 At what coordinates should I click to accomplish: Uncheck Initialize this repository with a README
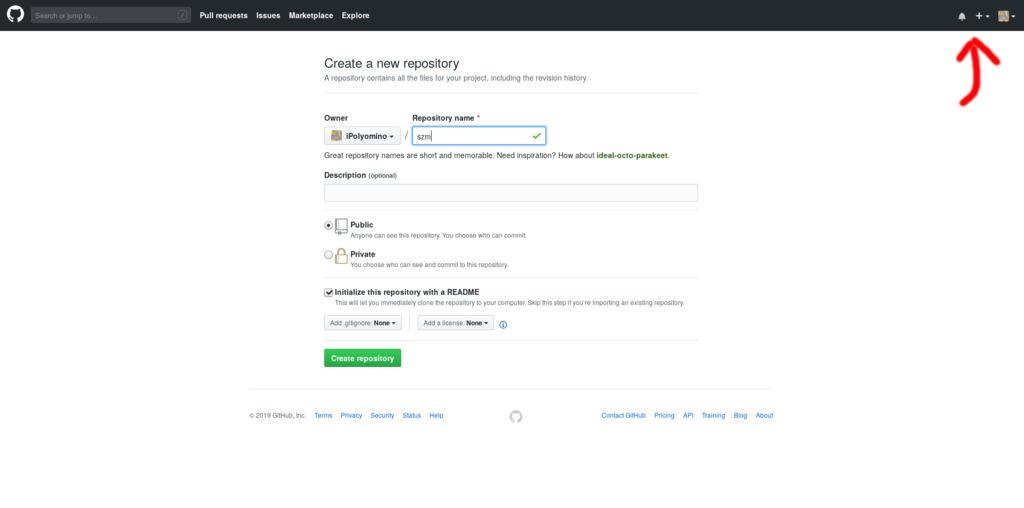(x=328, y=293)
